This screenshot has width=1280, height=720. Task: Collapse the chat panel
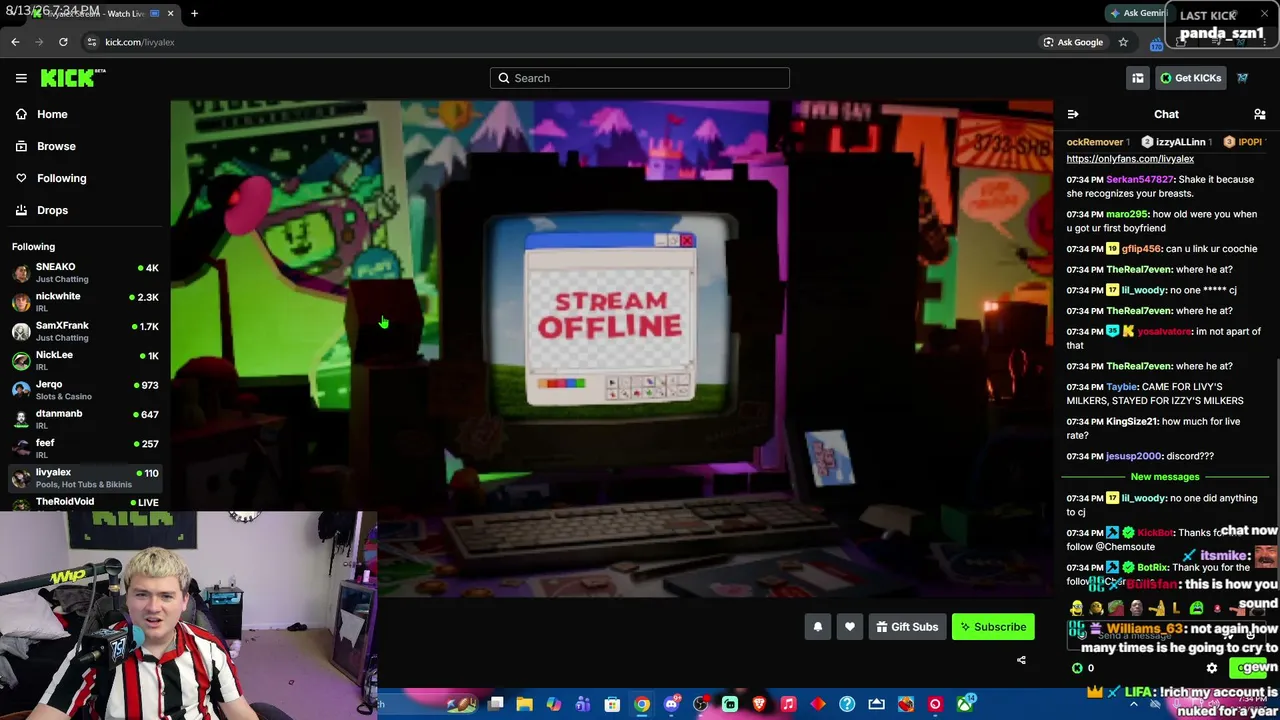tap(1073, 114)
